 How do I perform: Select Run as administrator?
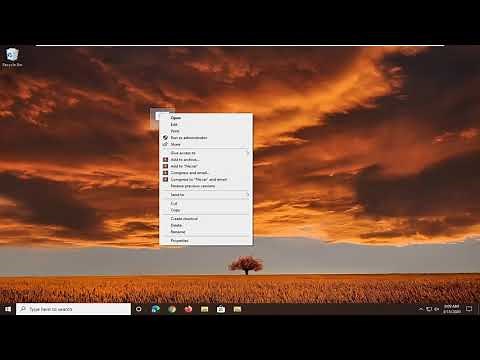(x=206, y=138)
